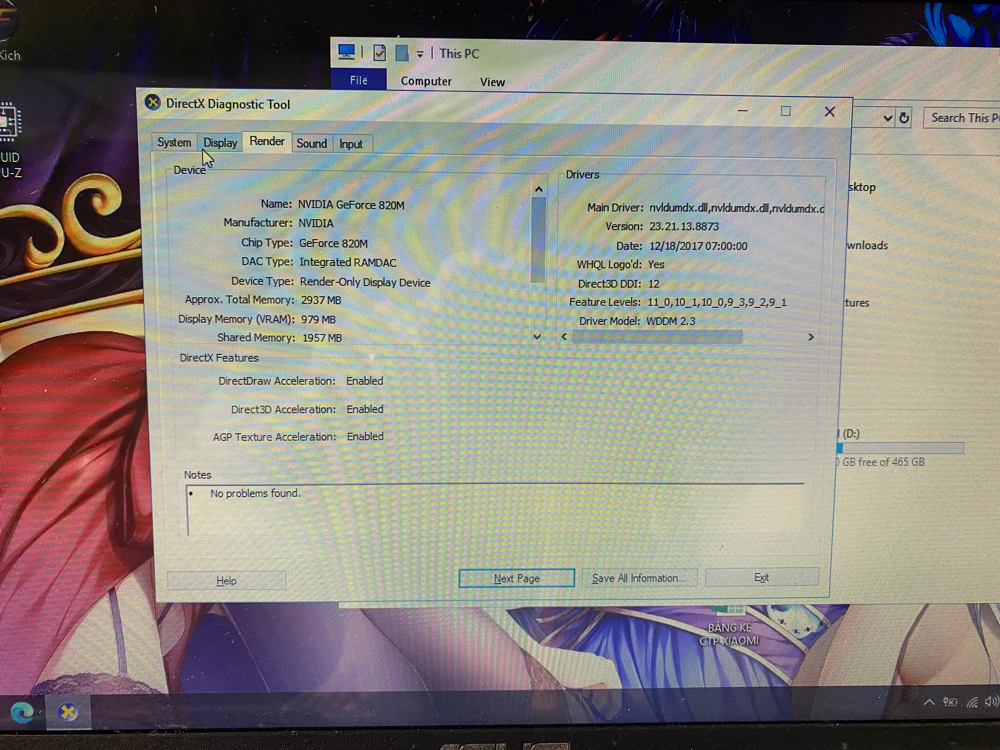The width and height of the screenshot is (1000, 750).
Task: Click the Device list vertical scrollbar thumb
Action: (538, 239)
